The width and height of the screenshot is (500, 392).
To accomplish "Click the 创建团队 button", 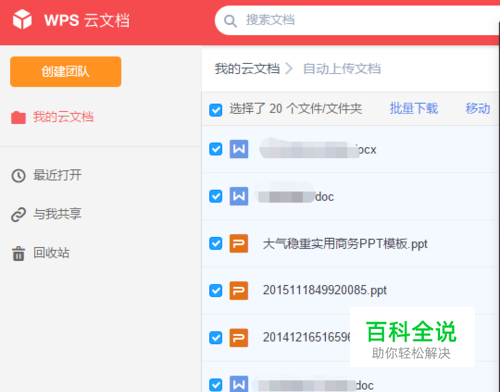I will (66, 72).
